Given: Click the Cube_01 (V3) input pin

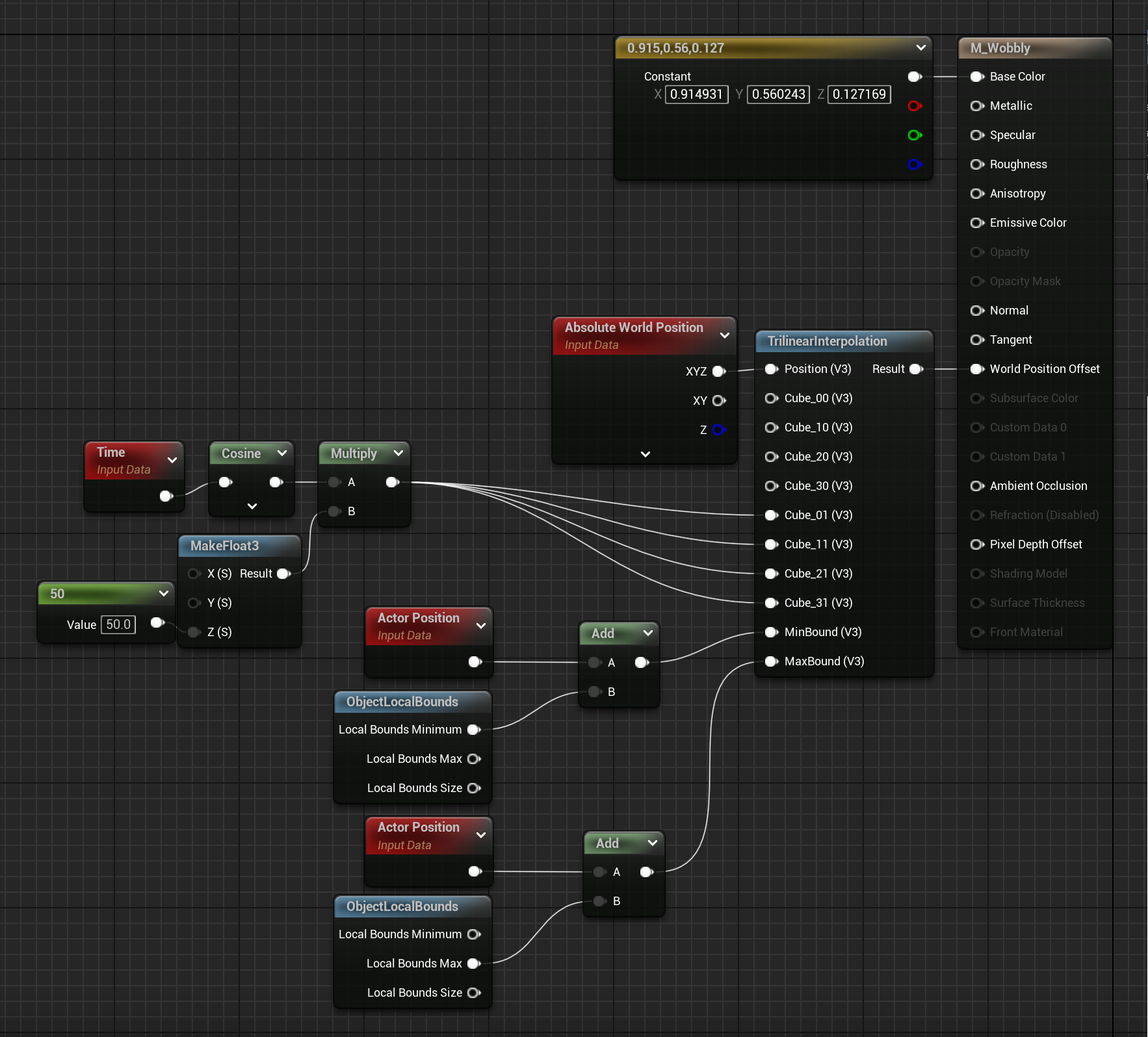Looking at the screenshot, I should click(772, 515).
